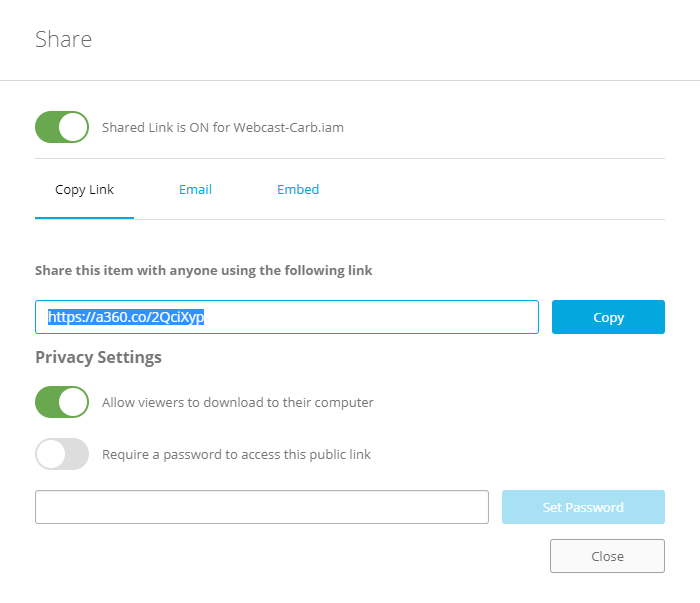Enable the require password toggle

[x=62, y=454]
